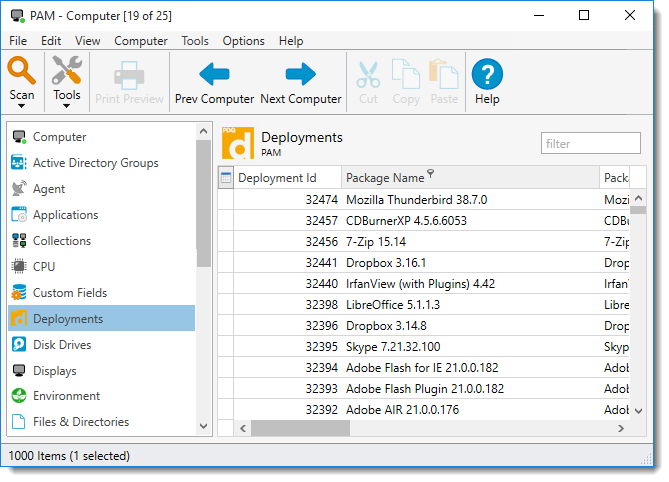Click table horizontal scroll left arrow
This screenshot has width=669, height=482.
243,428
